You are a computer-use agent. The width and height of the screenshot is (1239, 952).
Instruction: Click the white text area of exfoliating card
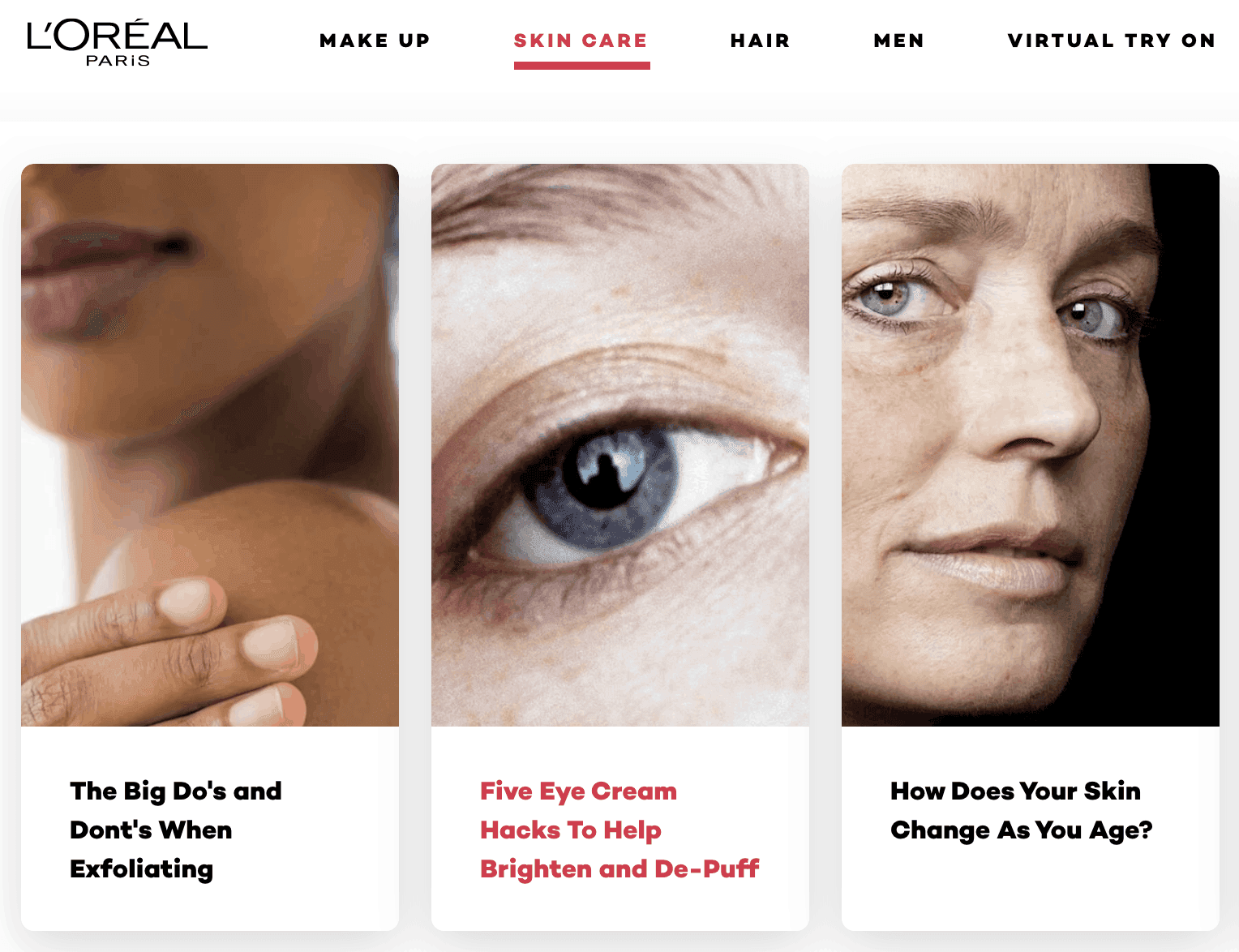(210, 829)
